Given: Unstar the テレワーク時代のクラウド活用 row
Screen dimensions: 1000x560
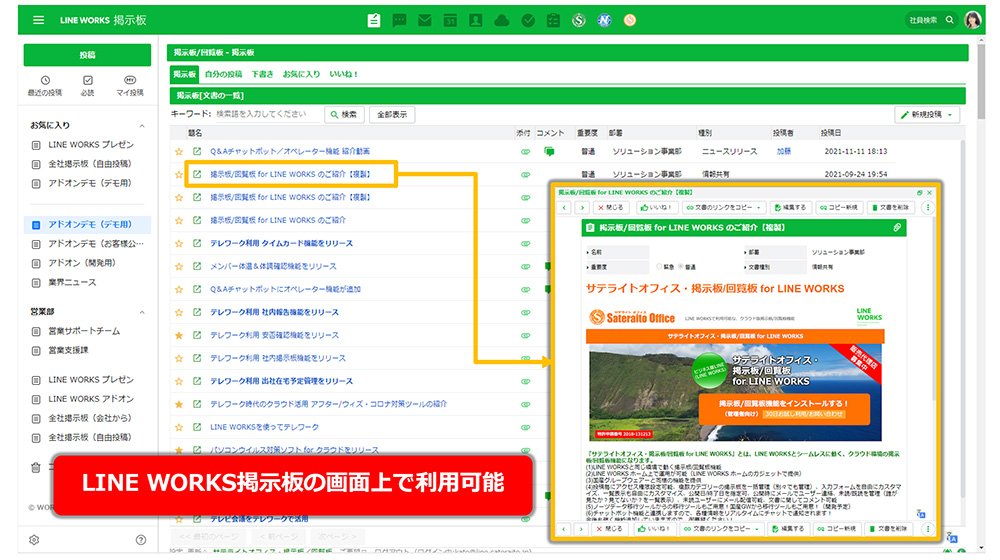Looking at the screenshot, I should (x=179, y=404).
